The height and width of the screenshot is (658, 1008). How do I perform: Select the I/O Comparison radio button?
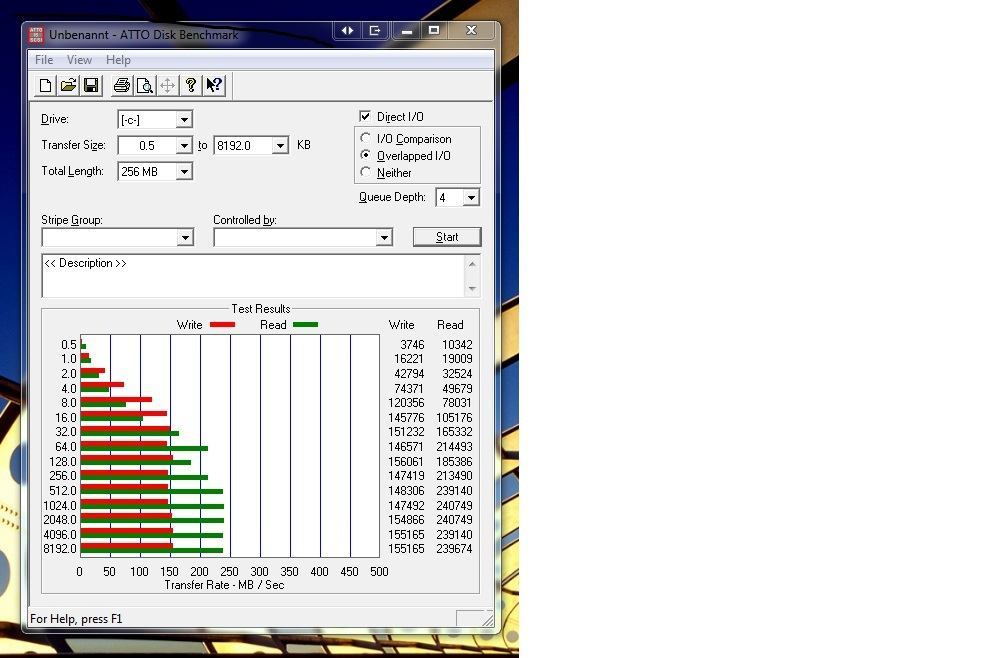pyautogui.click(x=366, y=138)
